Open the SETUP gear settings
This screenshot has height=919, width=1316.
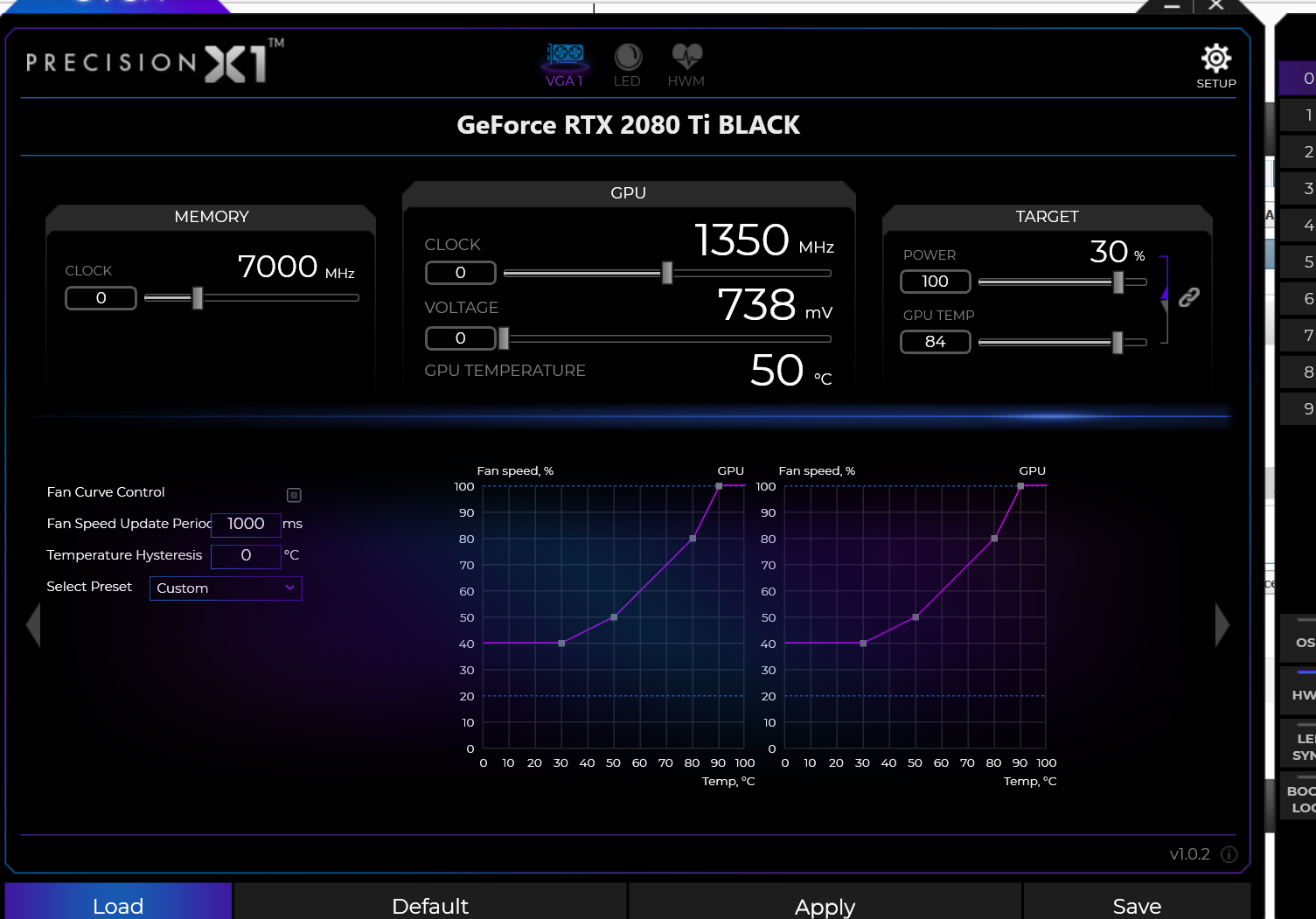point(1216,66)
